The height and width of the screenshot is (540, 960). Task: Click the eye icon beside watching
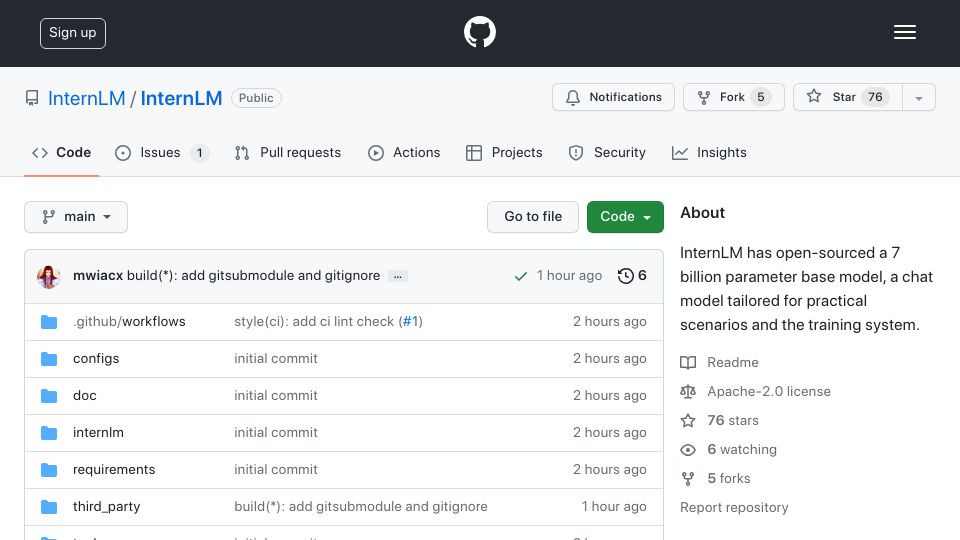[688, 450]
